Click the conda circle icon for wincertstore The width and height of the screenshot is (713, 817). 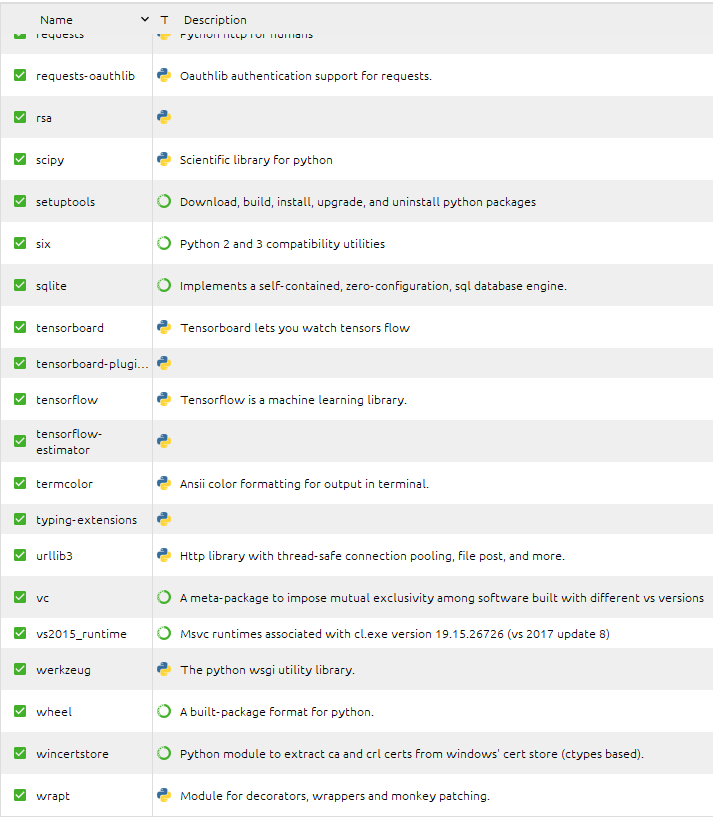[164, 753]
